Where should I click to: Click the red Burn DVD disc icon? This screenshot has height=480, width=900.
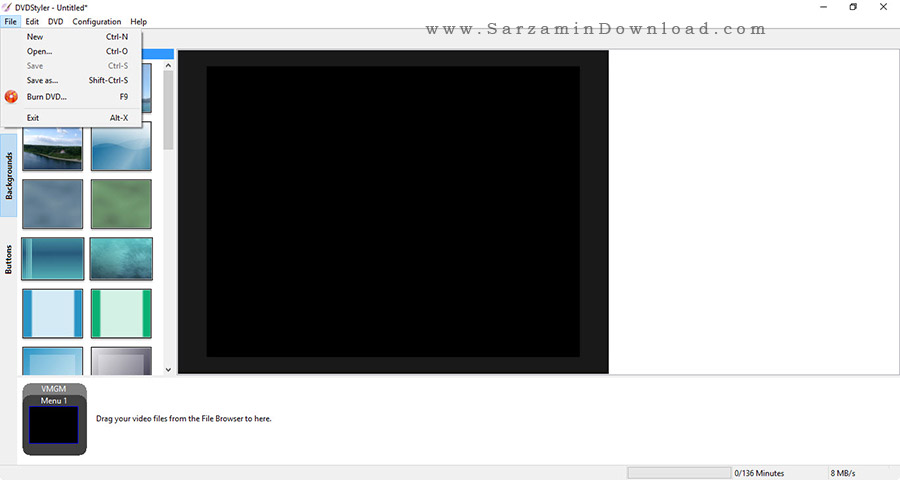tap(11, 96)
